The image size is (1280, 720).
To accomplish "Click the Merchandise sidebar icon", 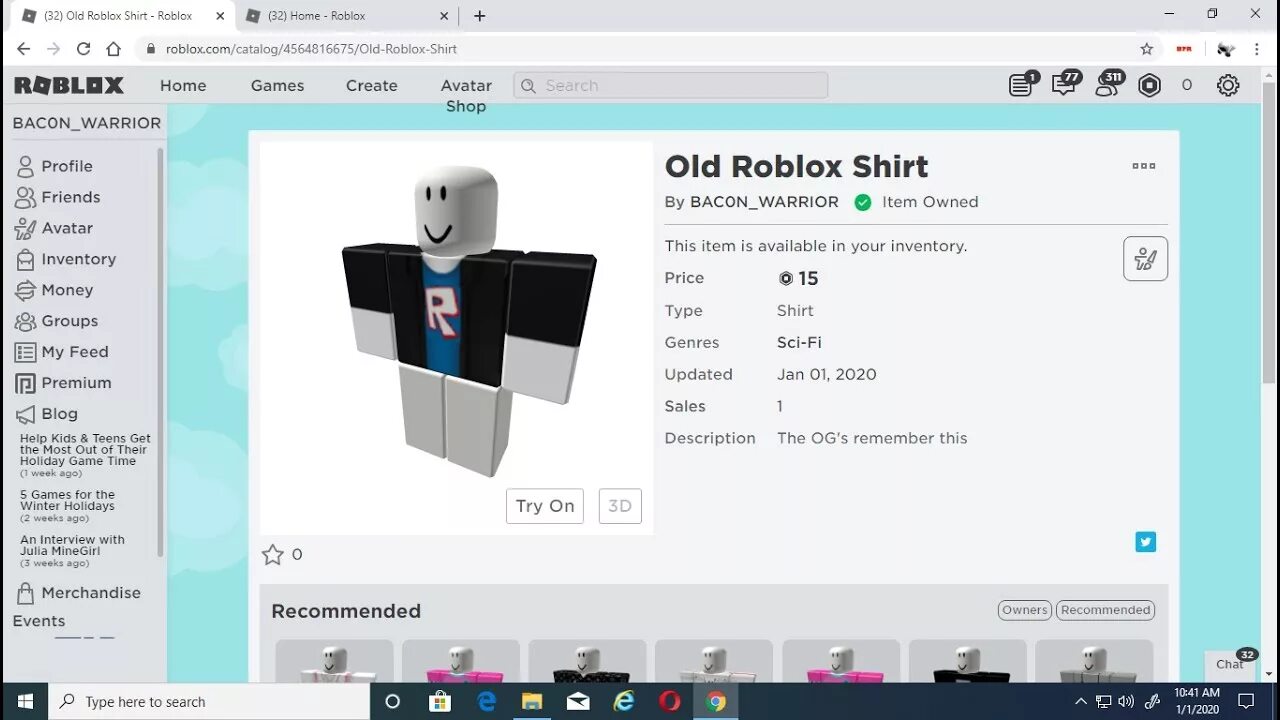I will click(x=25, y=593).
